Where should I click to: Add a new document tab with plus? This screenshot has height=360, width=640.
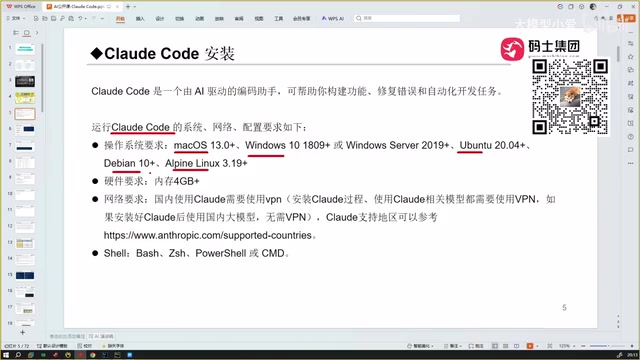coord(128,7)
